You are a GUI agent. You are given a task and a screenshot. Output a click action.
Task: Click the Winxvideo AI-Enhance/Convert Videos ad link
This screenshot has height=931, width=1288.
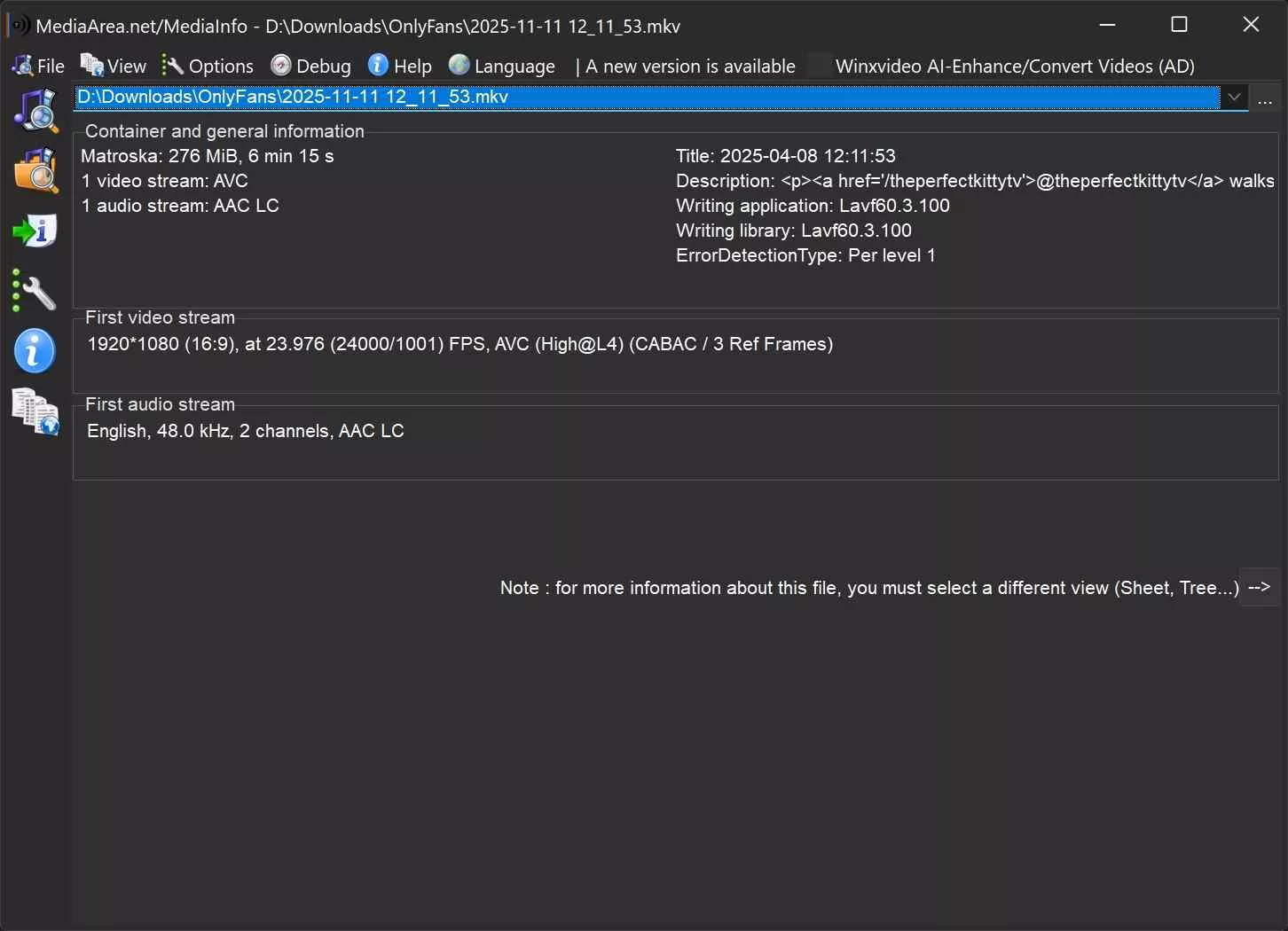[x=1014, y=66]
